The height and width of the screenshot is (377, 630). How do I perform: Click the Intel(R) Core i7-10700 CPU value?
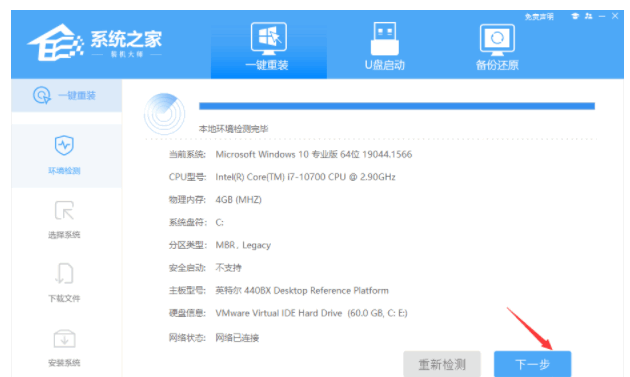pos(305,177)
